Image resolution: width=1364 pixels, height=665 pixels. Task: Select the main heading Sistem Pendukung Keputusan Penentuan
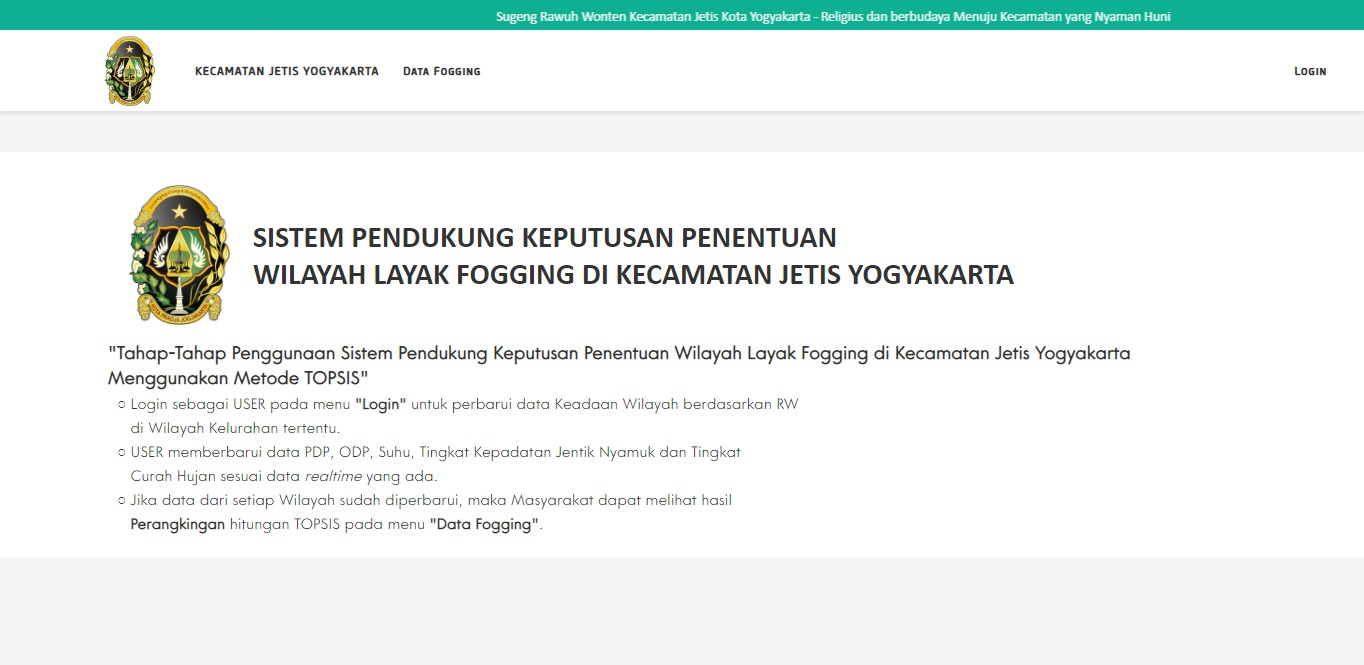[545, 238]
